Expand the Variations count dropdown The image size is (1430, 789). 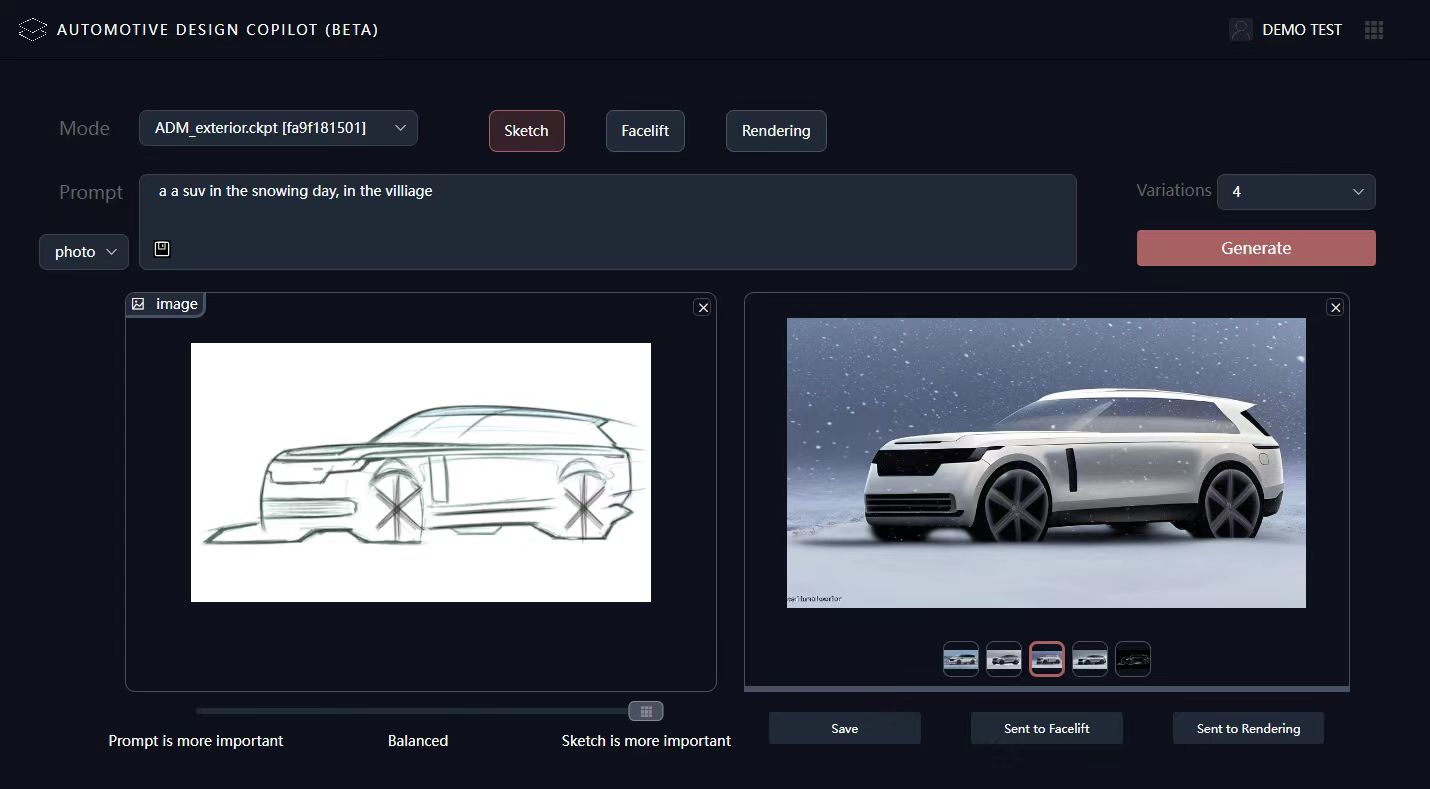(1296, 192)
